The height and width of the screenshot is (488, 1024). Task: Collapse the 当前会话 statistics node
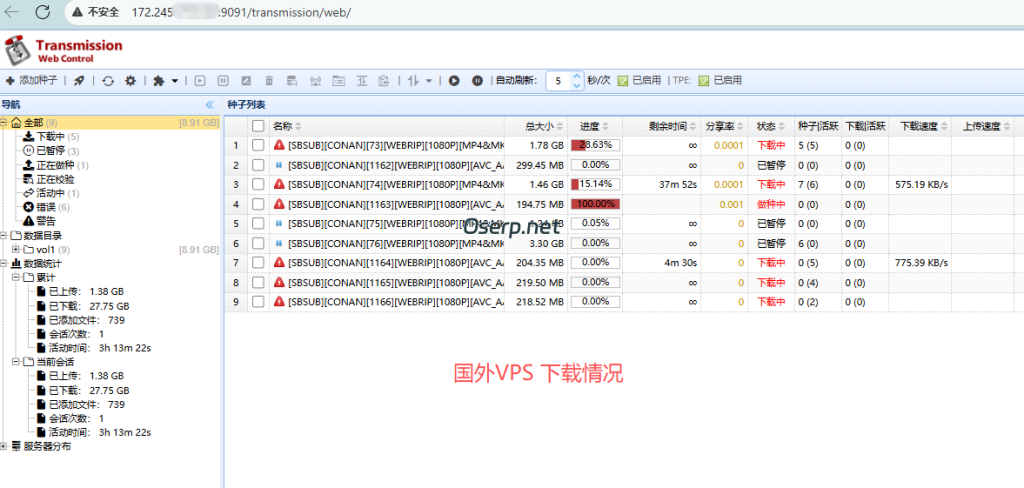point(16,361)
